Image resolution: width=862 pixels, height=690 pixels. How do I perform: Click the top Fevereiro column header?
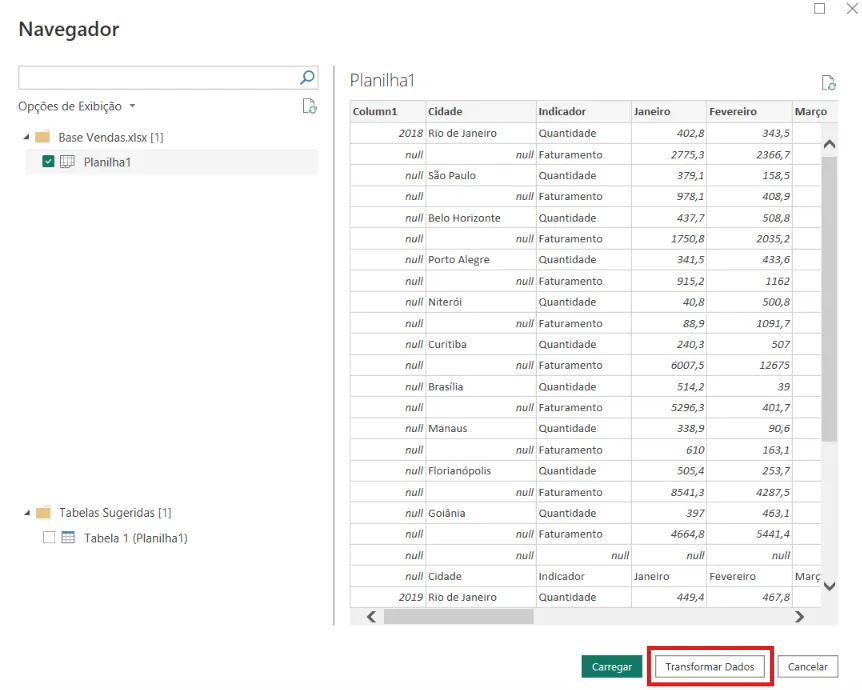coord(750,111)
